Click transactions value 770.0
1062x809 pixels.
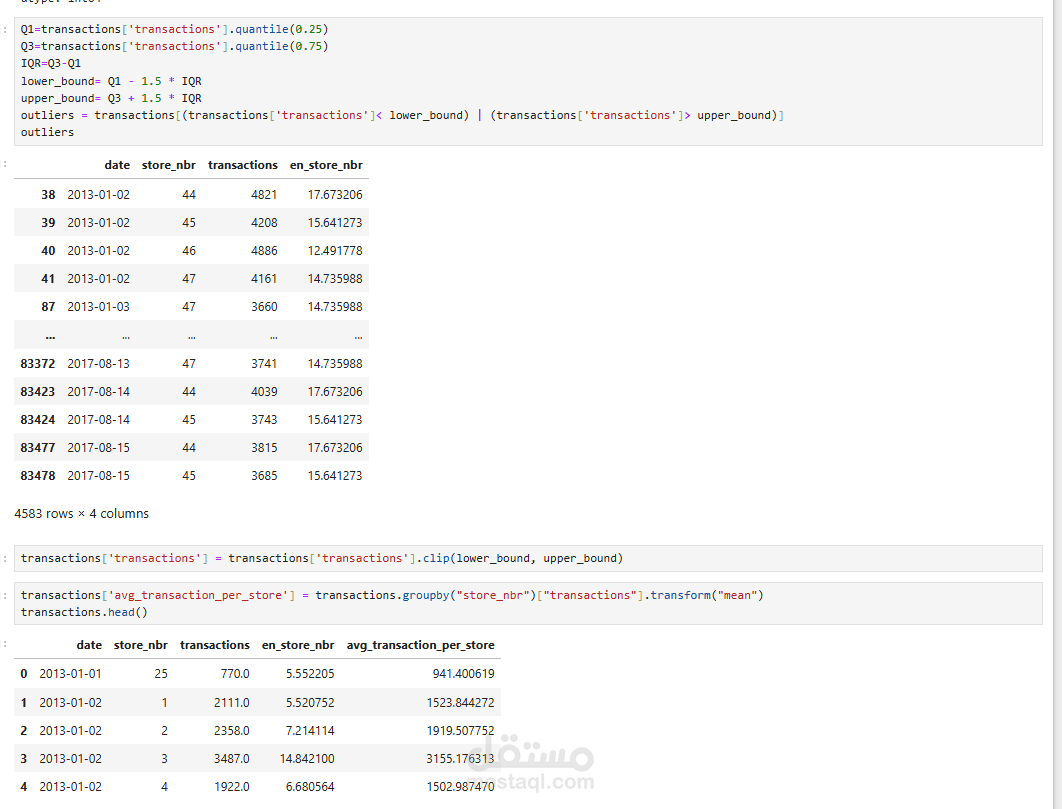point(235,674)
